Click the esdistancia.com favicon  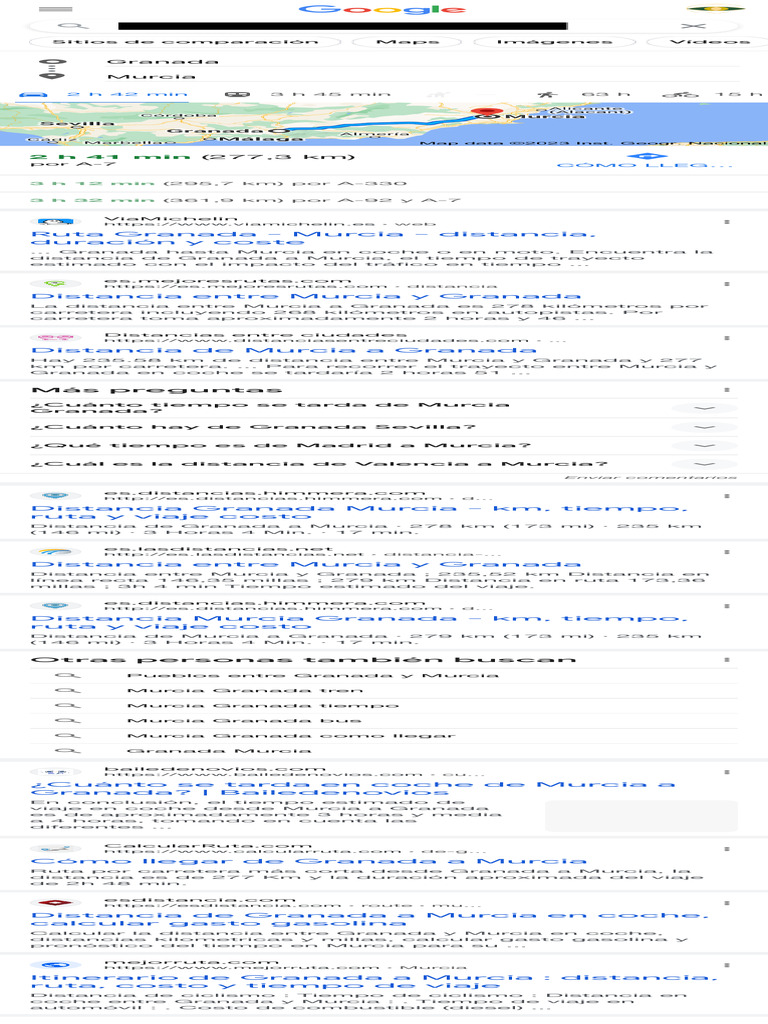[56, 903]
